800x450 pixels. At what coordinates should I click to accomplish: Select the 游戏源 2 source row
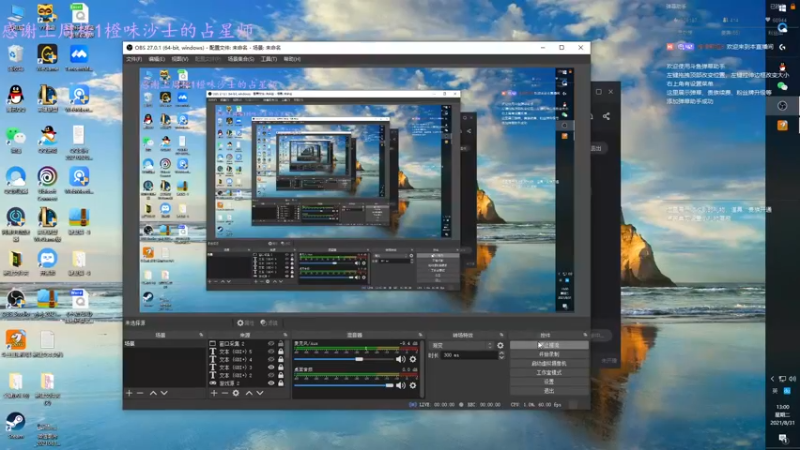pos(247,383)
